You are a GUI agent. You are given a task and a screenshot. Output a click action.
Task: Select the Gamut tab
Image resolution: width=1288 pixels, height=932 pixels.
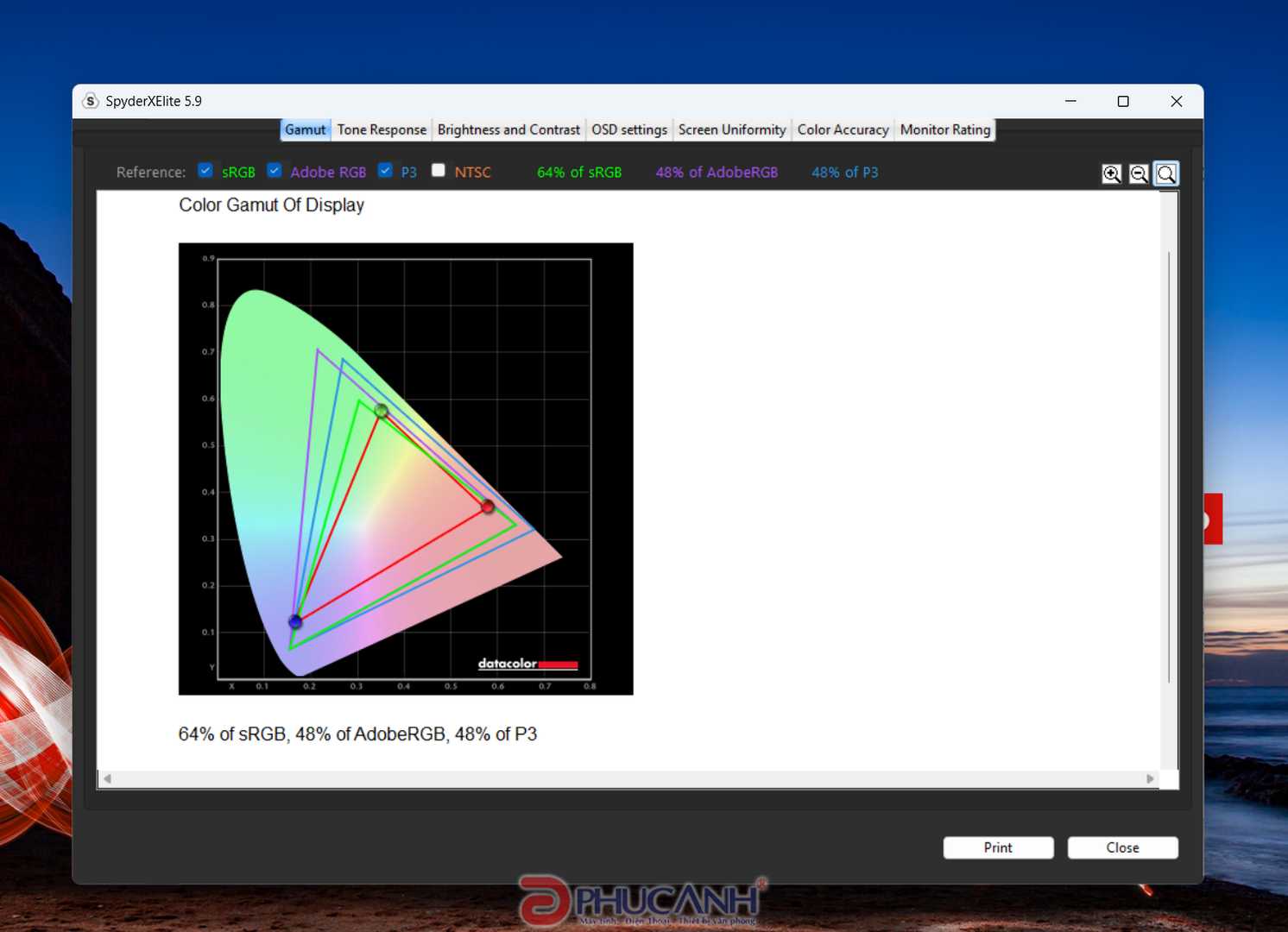[x=306, y=129]
